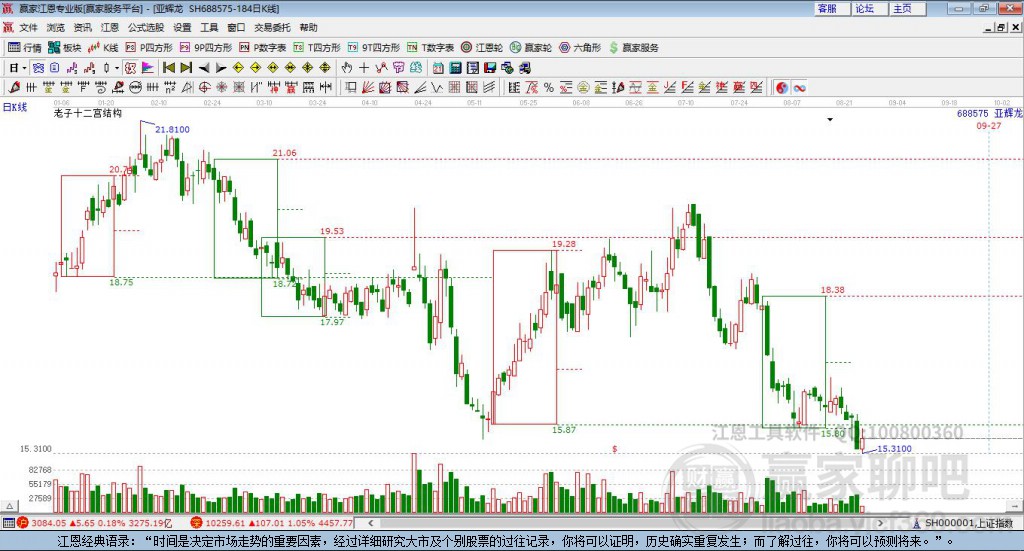This screenshot has height=551, width=1024.
Task: Open the 行情 quotes view
Action: (25, 48)
